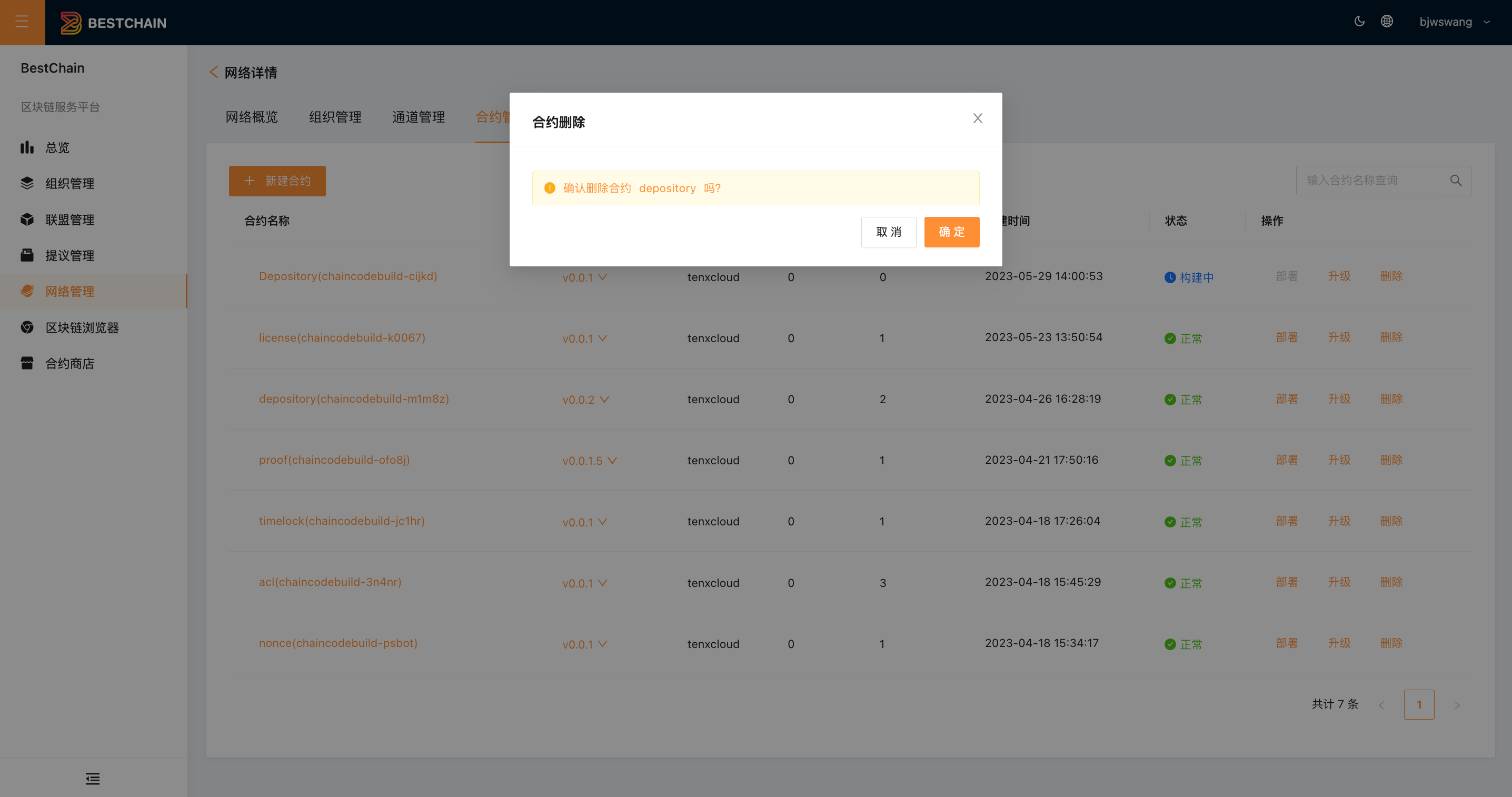Open 区块链浏览器 in the sidebar
Screen dimensions: 1512x797
(x=94, y=327)
